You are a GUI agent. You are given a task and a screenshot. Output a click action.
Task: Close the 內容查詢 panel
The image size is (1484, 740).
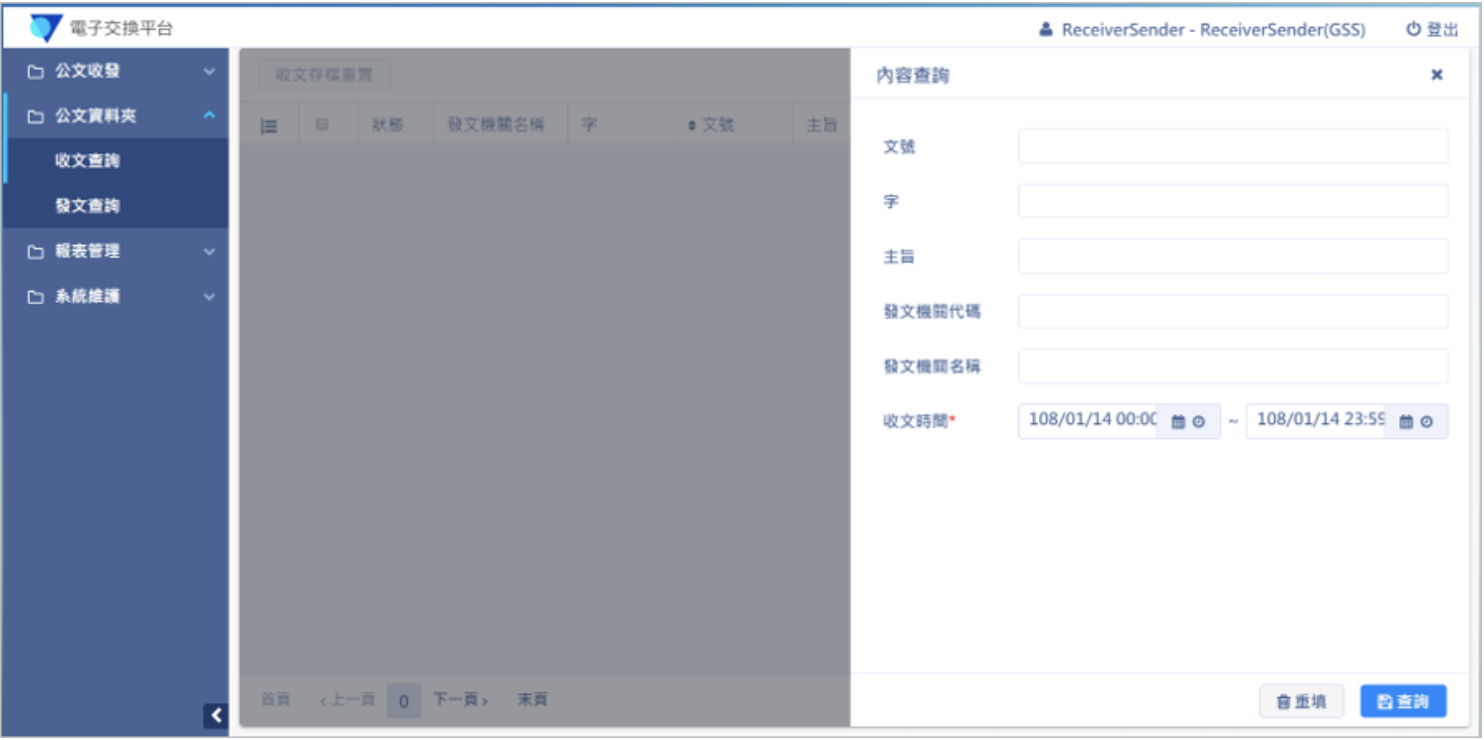pyautogui.click(x=1437, y=75)
